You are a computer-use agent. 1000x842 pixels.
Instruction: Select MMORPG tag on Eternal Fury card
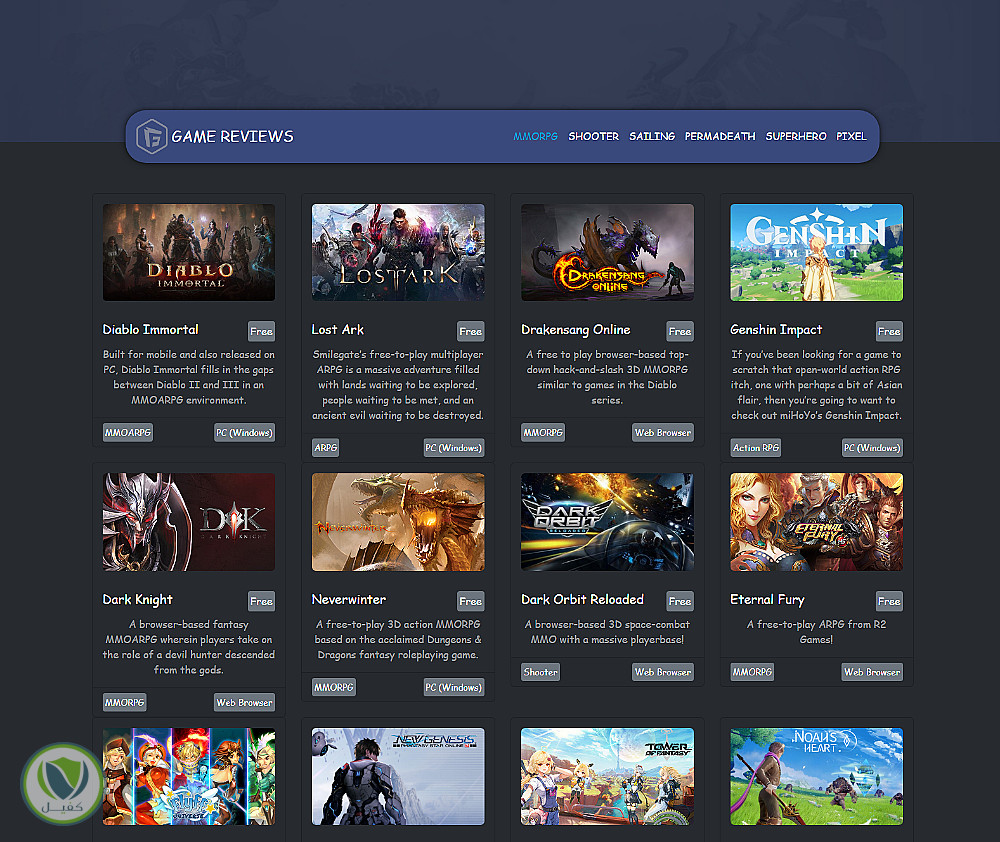click(753, 672)
